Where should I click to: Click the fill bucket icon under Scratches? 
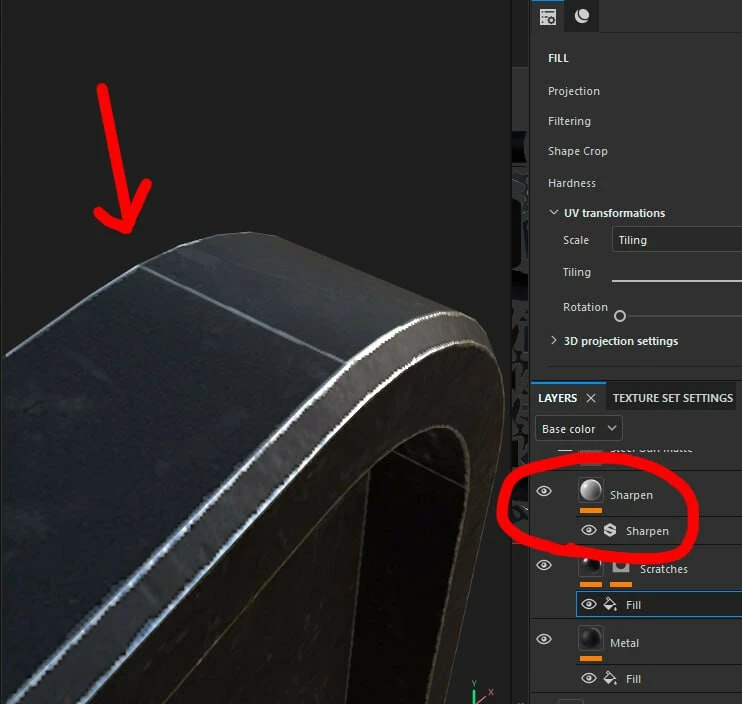point(610,604)
